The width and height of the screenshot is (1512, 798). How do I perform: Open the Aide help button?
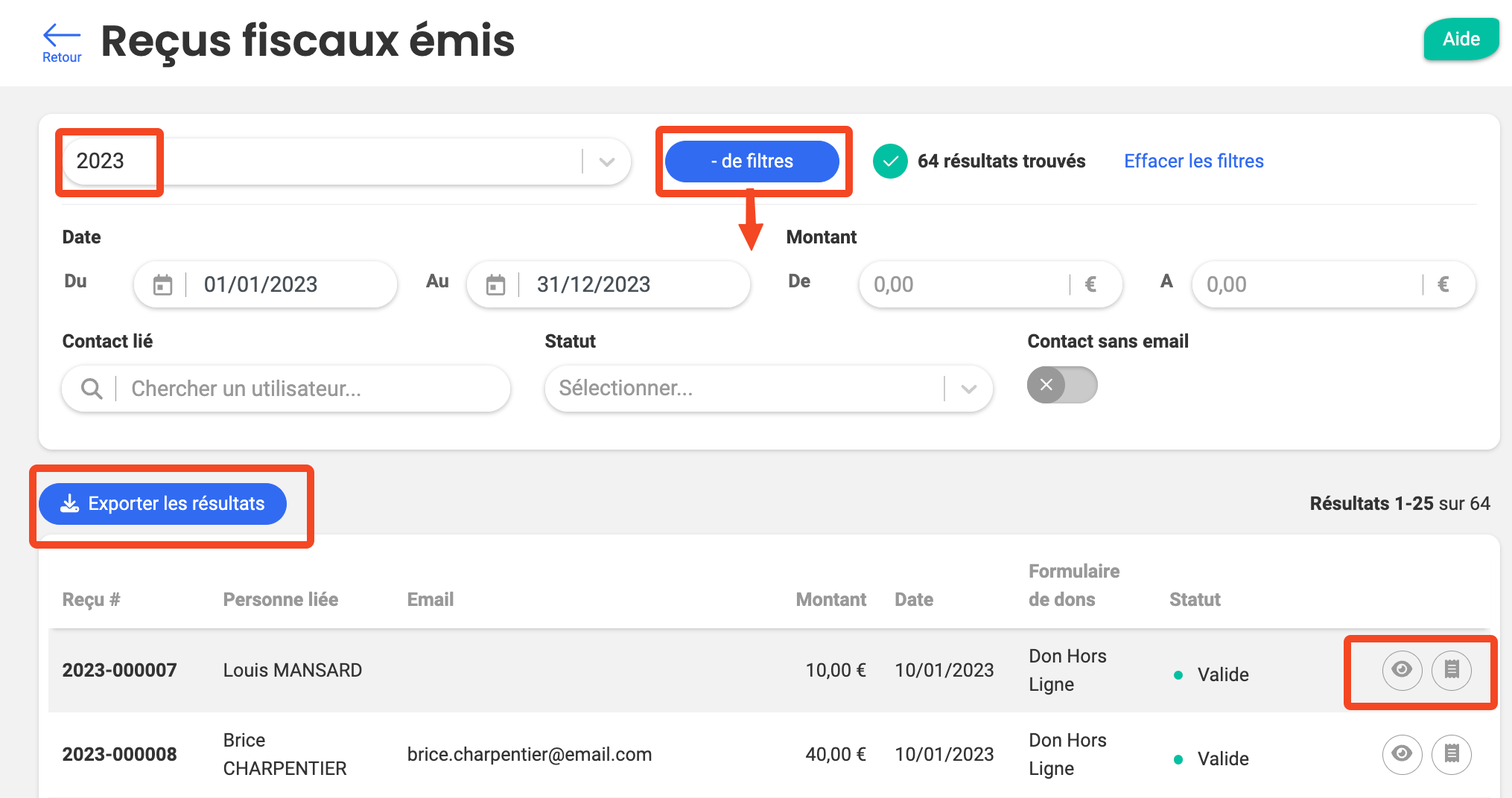pos(1461,39)
